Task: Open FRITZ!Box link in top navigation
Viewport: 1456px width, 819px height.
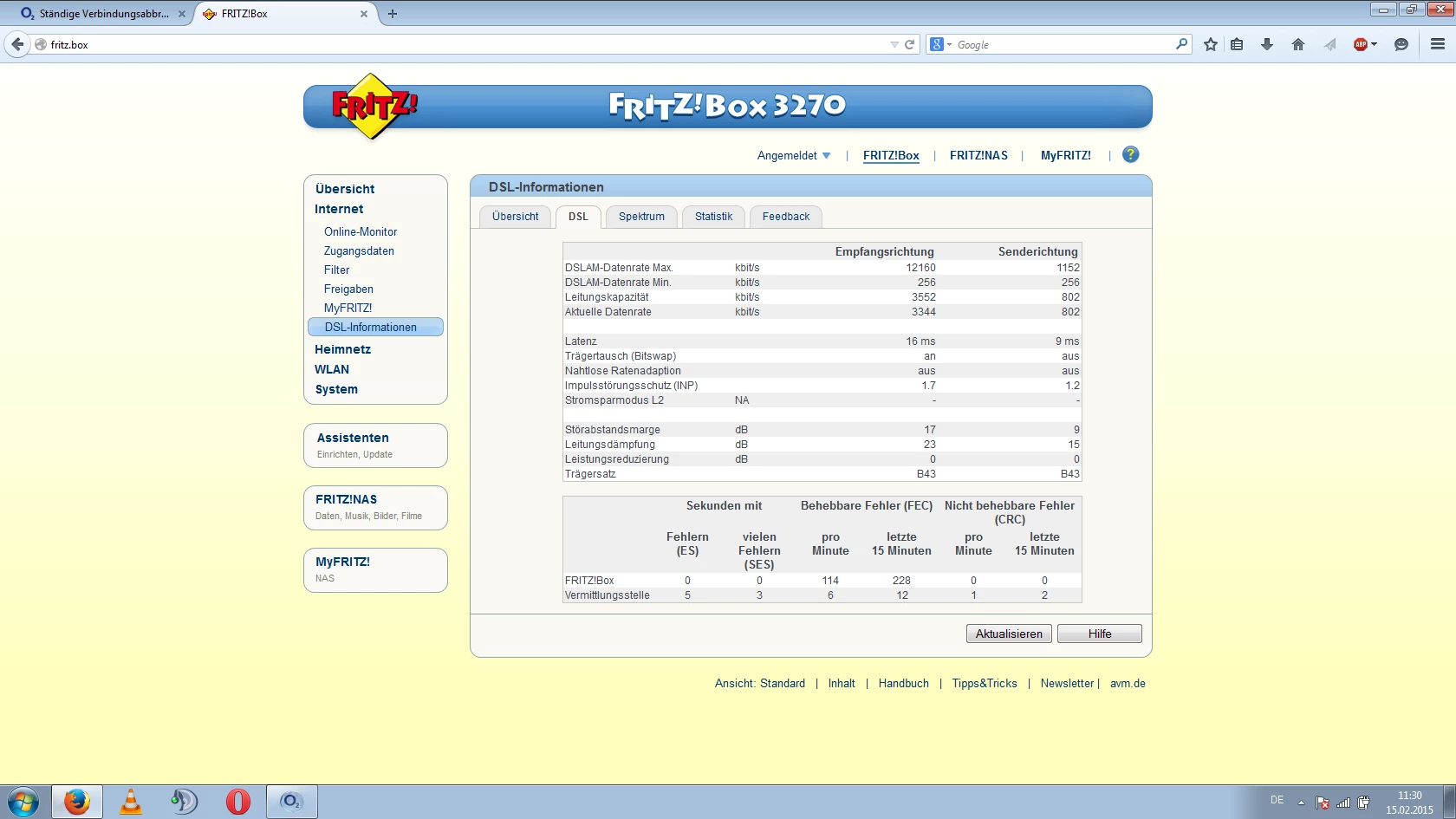Action: coord(891,156)
